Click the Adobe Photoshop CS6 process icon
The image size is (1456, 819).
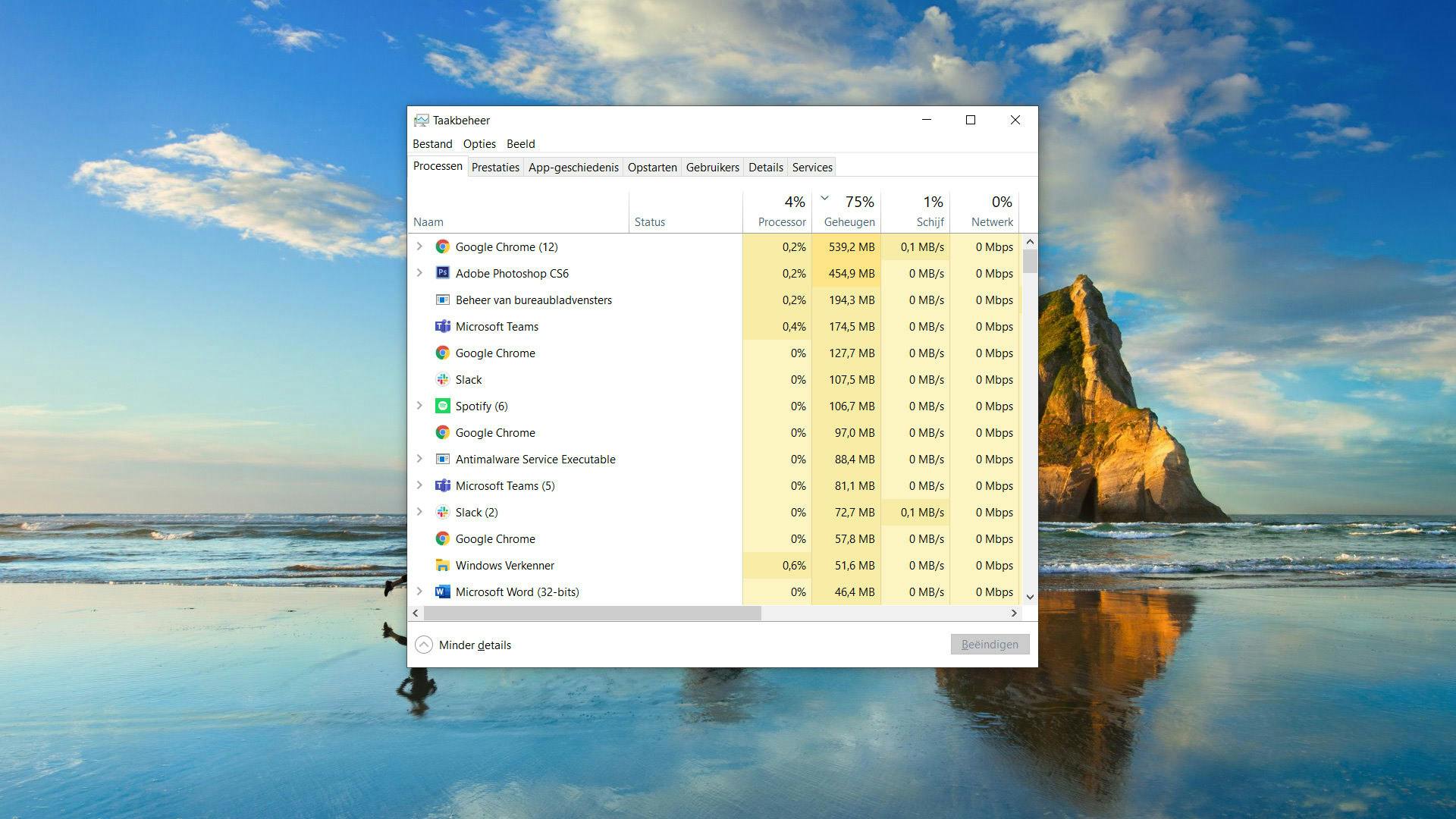442,273
